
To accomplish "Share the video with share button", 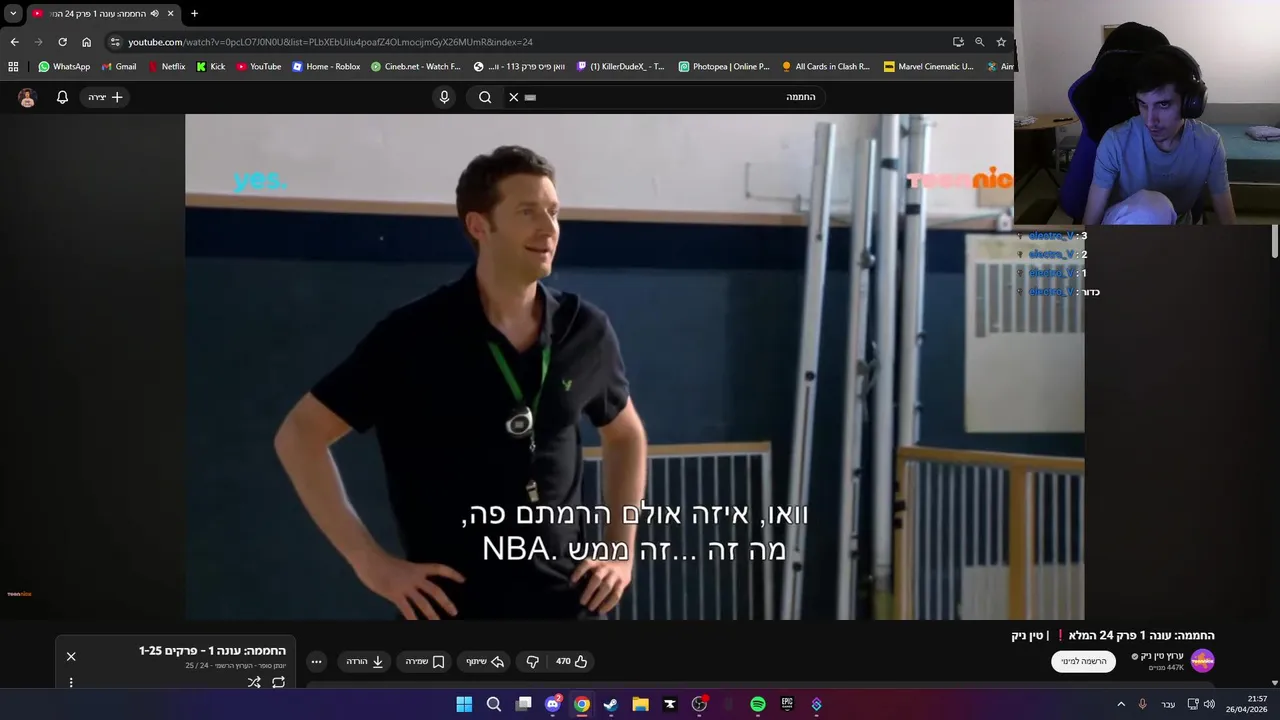I will (x=484, y=661).
